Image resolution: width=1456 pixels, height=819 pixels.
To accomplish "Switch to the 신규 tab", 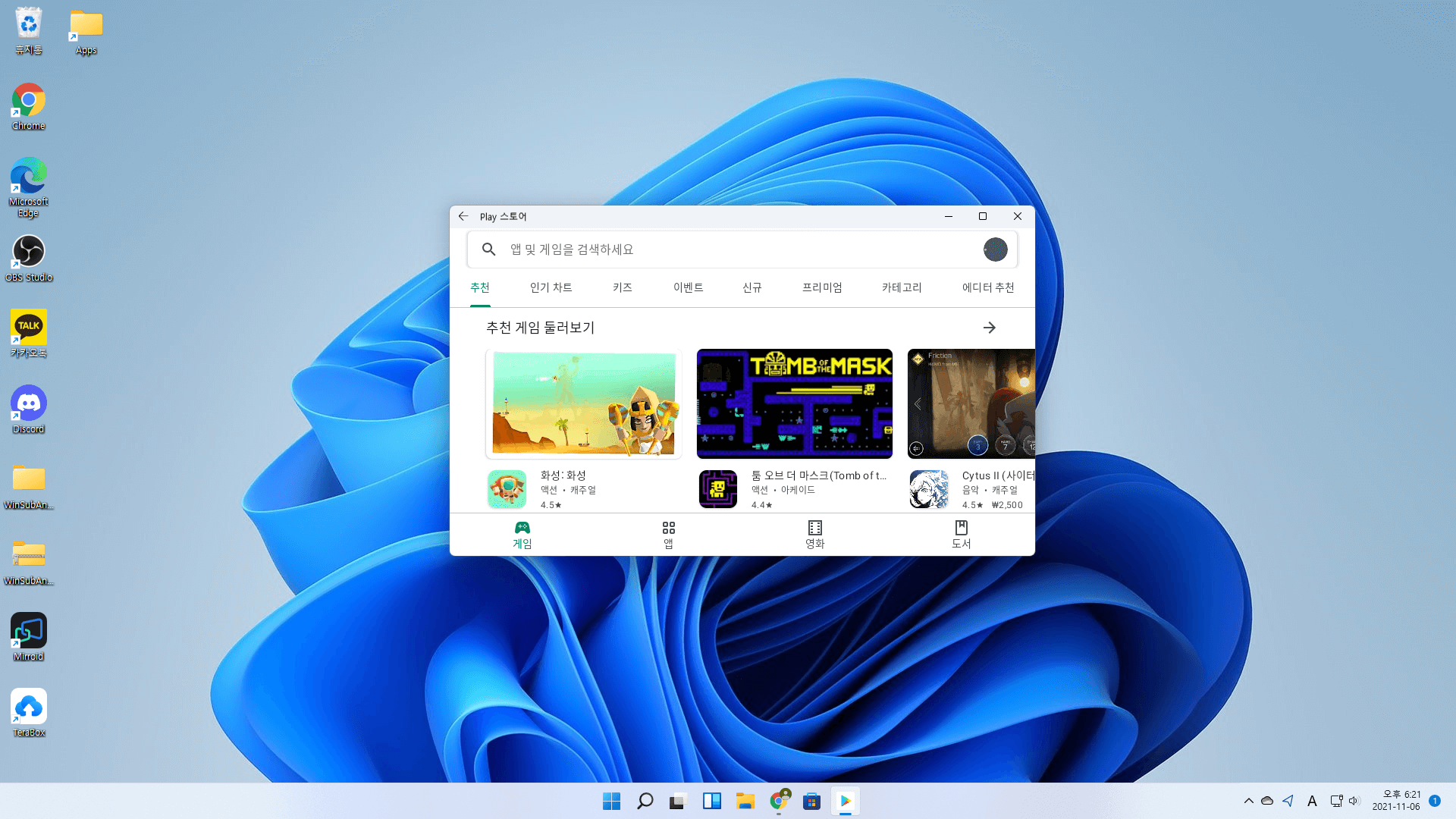I will coord(752,287).
